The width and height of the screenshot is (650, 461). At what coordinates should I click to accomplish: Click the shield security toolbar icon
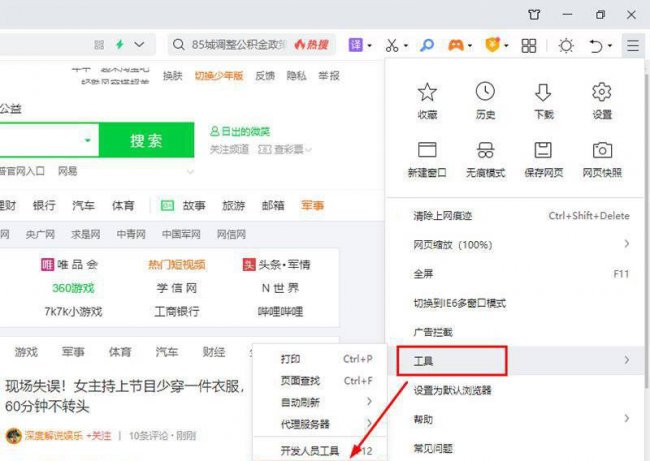(492, 45)
